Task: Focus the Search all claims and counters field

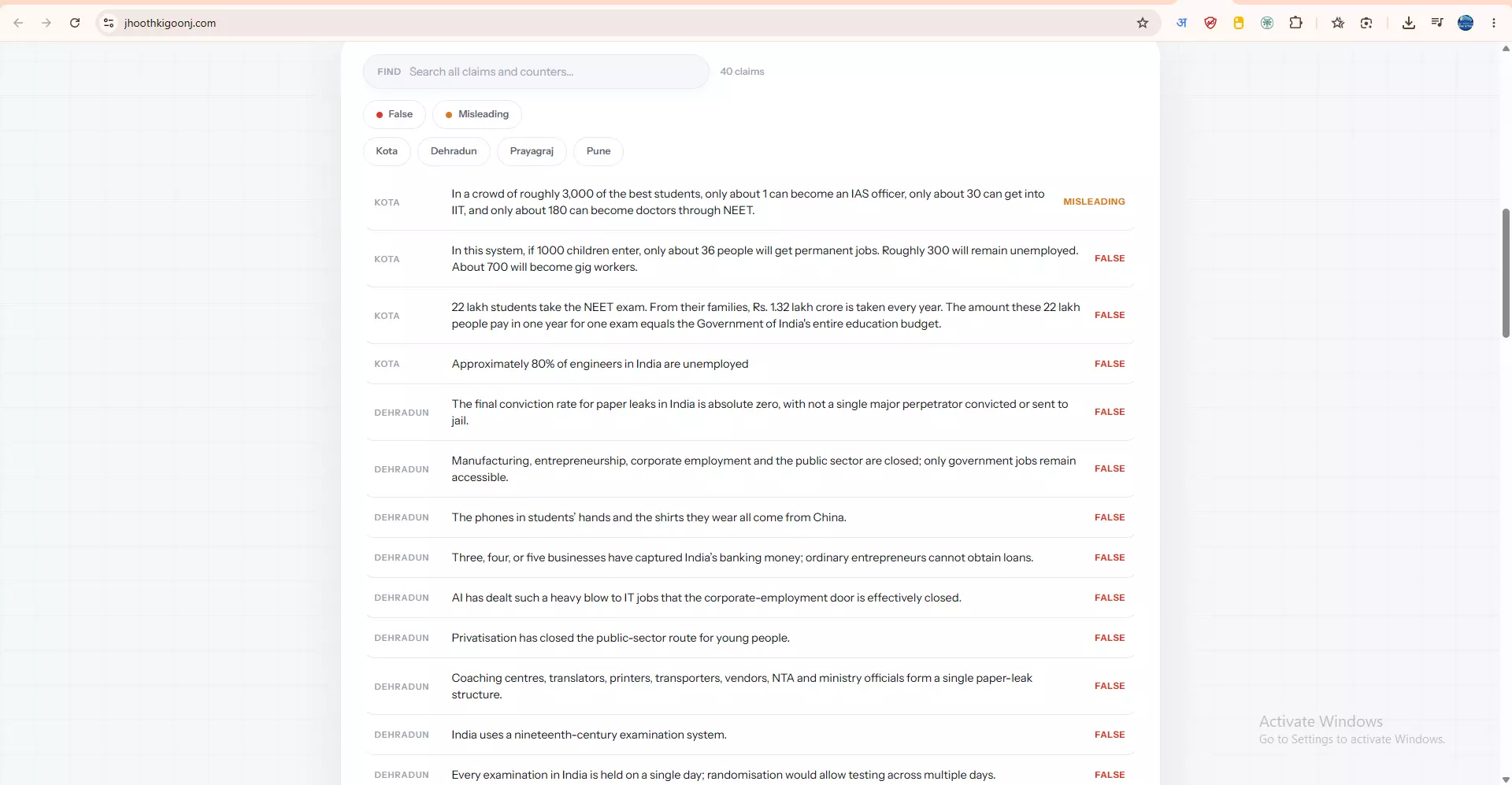Action: tap(535, 72)
